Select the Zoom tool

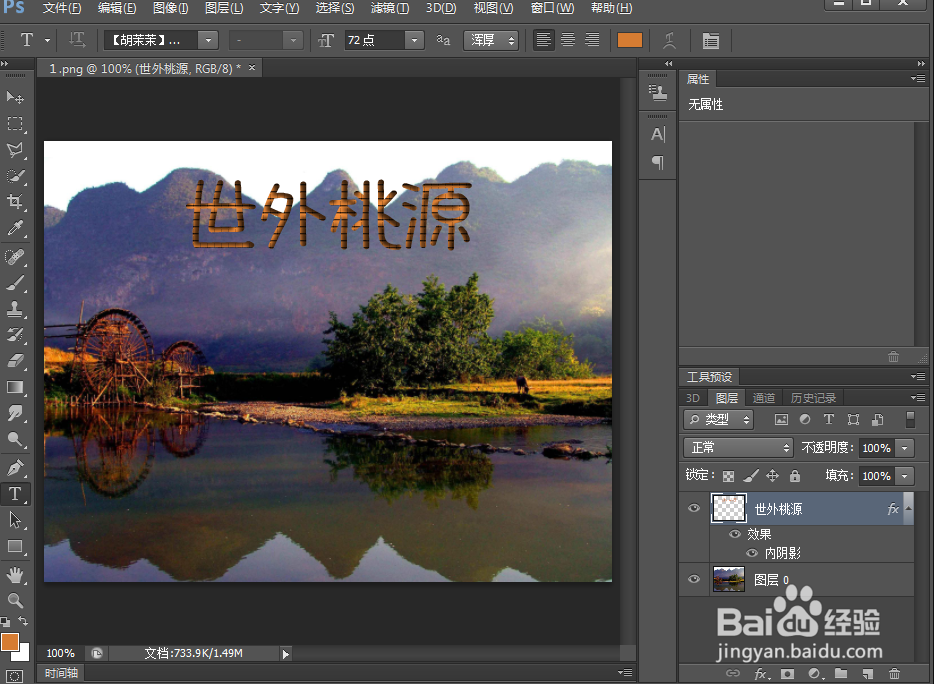coord(15,600)
